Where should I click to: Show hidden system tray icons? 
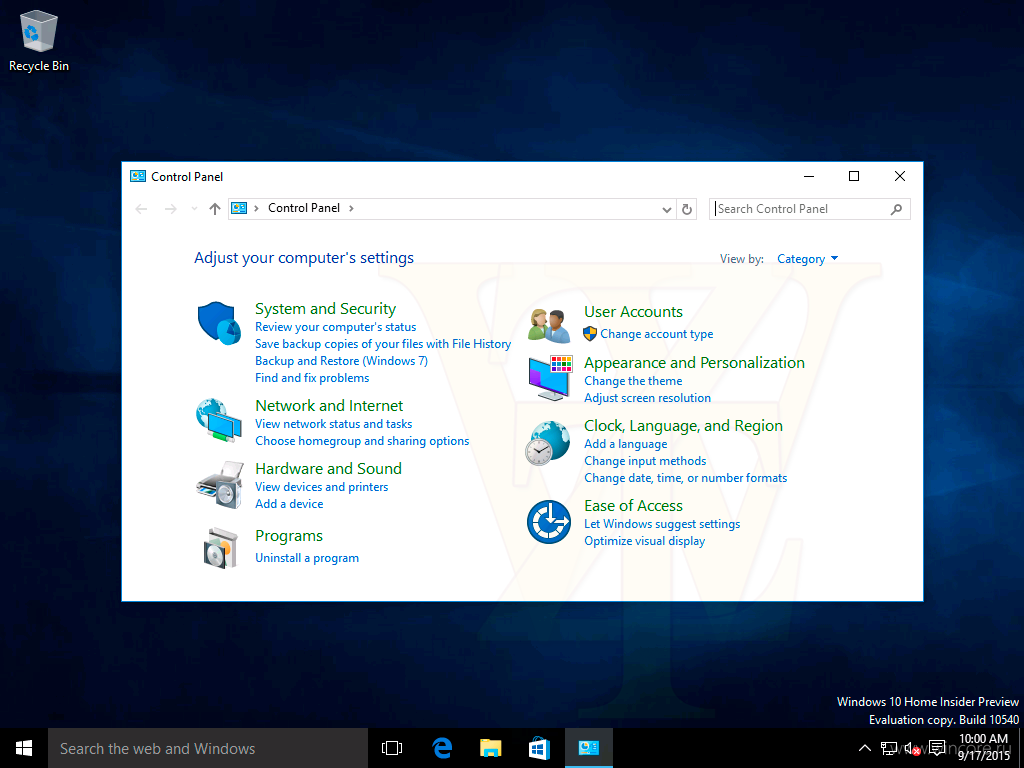click(x=865, y=748)
